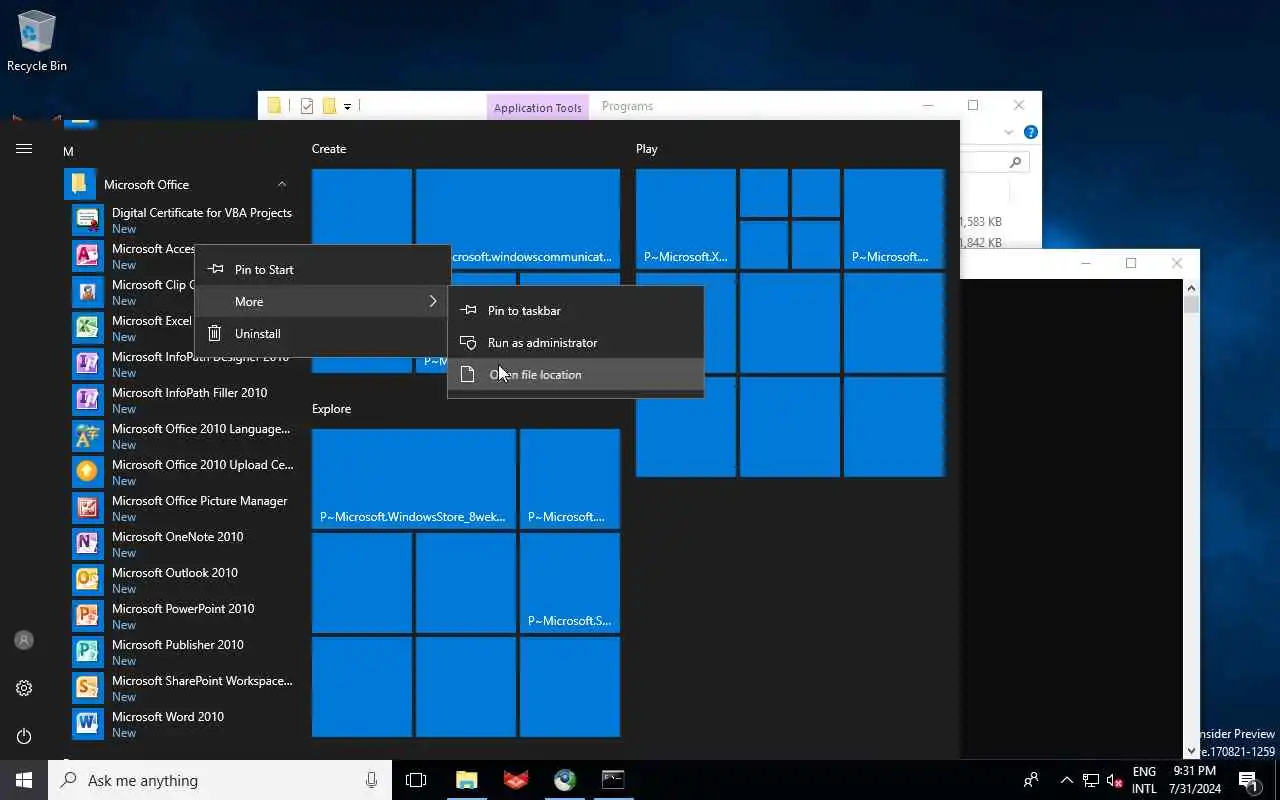The image size is (1280, 800).
Task: Open the Settings gear in Start menu
Action: click(x=24, y=688)
